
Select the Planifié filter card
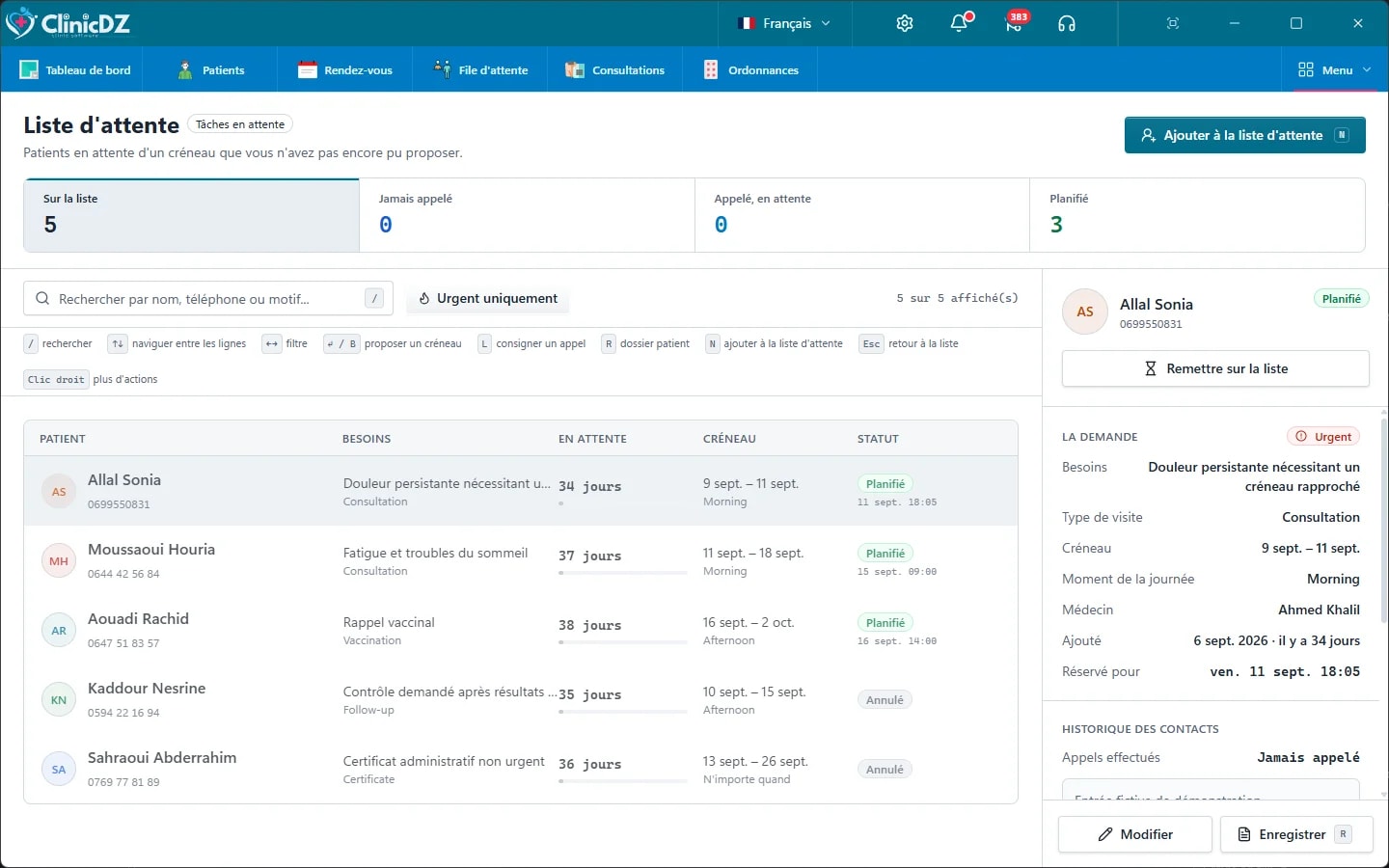pos(1197,215)
